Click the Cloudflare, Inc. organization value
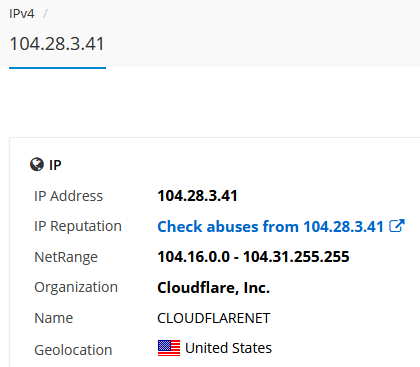 213,287
